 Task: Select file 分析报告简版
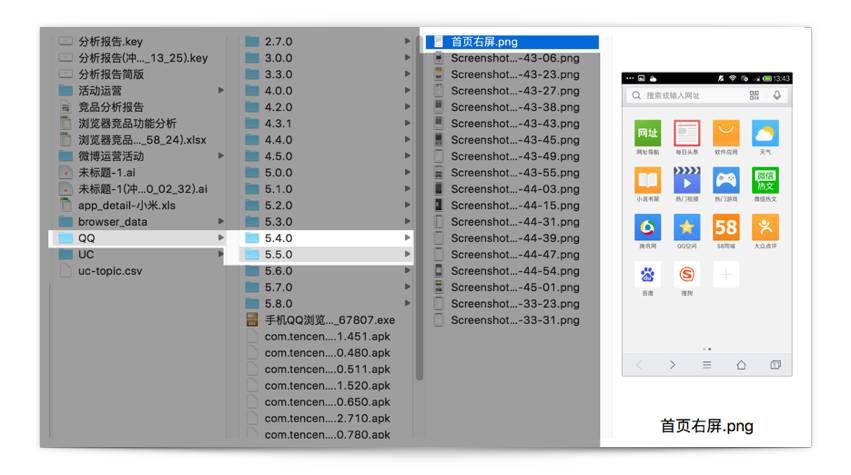click(111, 74)
